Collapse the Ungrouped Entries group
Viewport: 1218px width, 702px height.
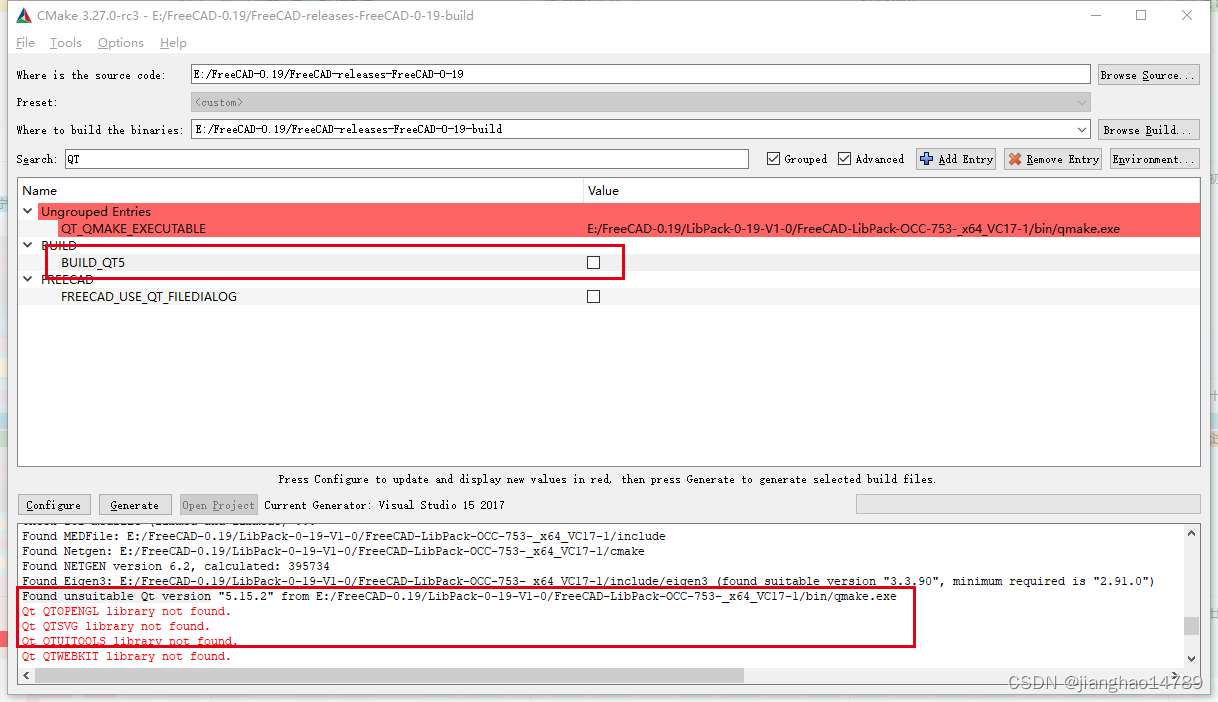click(x=28, y=211)
